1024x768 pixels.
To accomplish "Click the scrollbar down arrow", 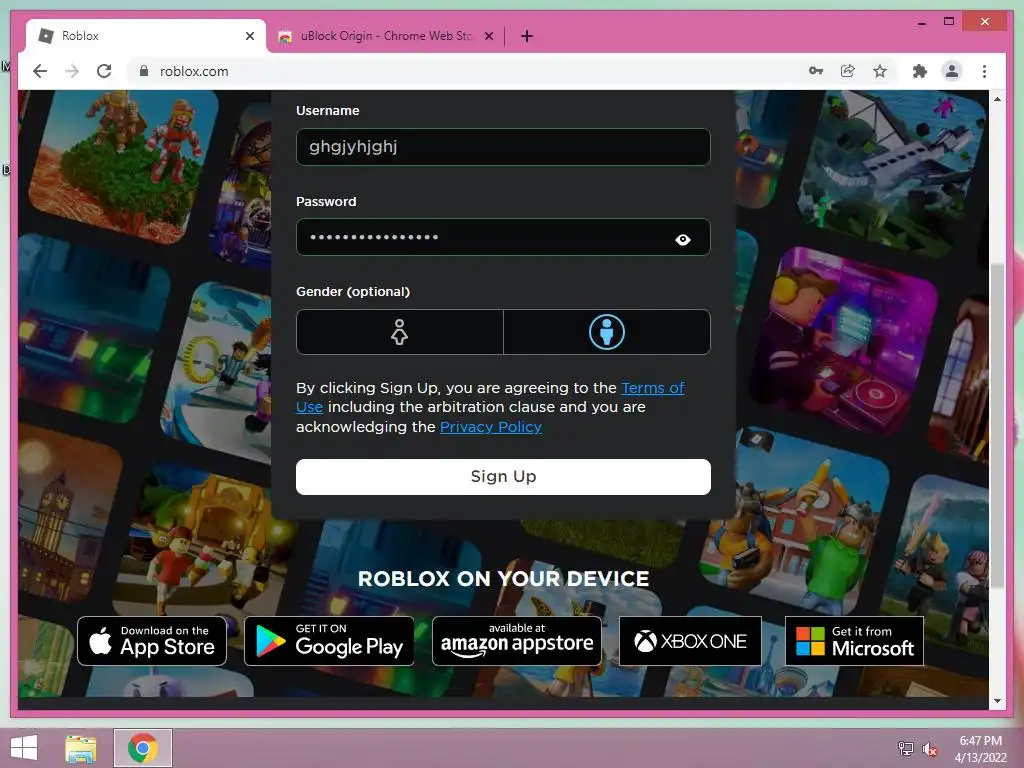I will coord(997,701).
